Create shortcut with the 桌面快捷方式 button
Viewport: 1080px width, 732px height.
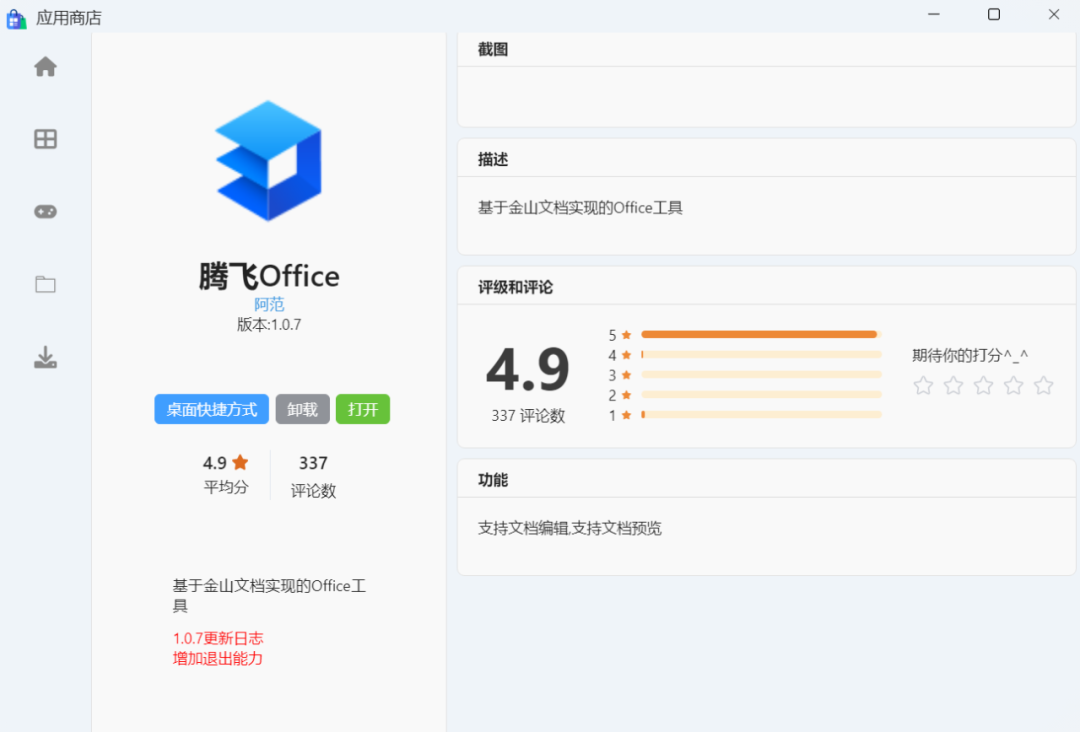[211, 409]
